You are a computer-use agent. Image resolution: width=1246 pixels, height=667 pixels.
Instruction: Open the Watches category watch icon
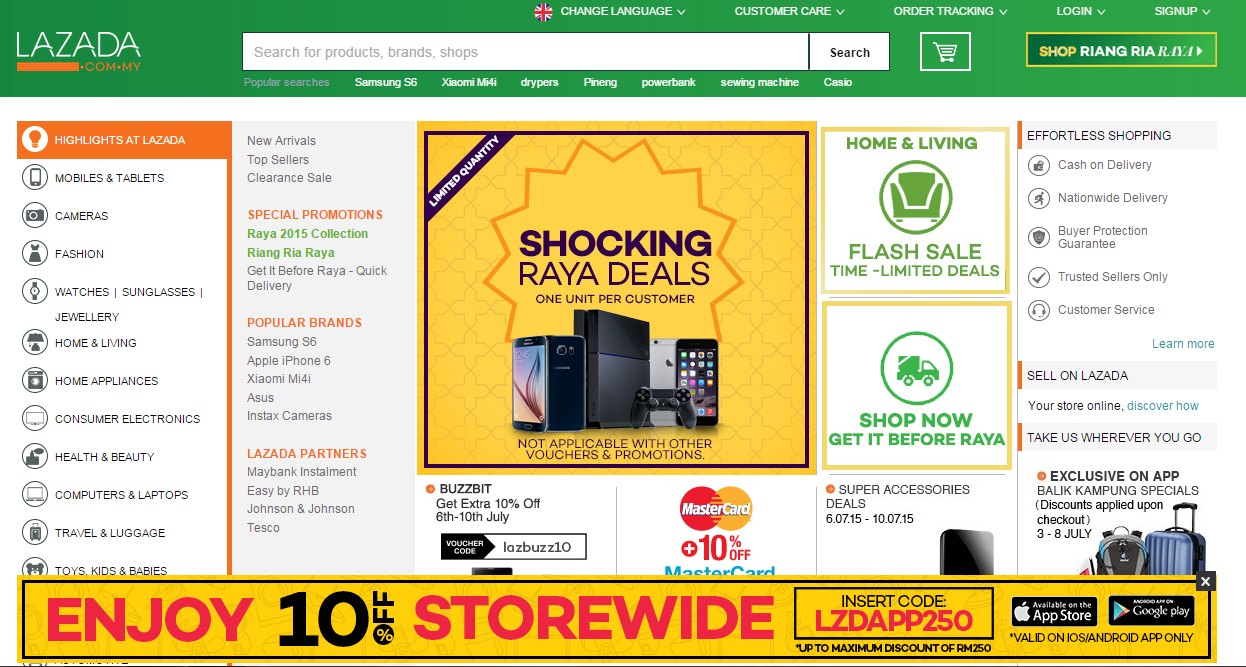[x=35, y=292]
